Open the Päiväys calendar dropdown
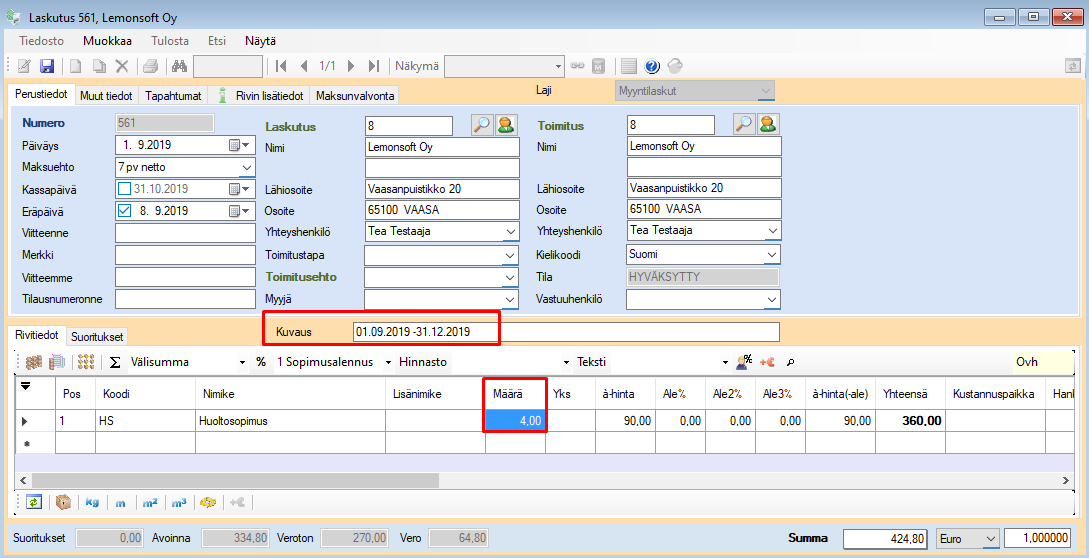 240,145
